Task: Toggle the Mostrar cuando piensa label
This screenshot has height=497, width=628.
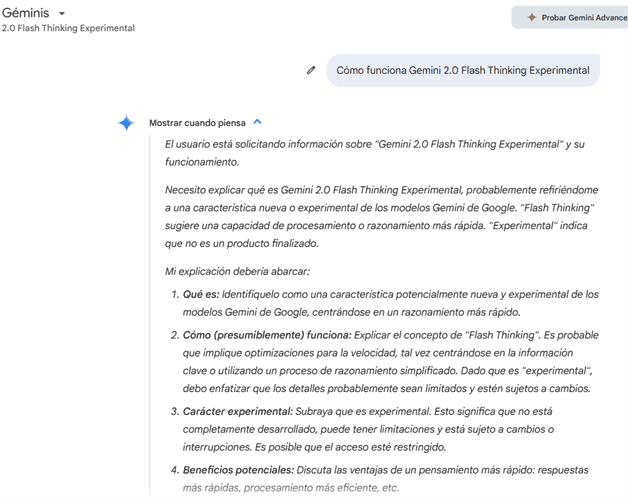Action: click(x=197, y=123)
